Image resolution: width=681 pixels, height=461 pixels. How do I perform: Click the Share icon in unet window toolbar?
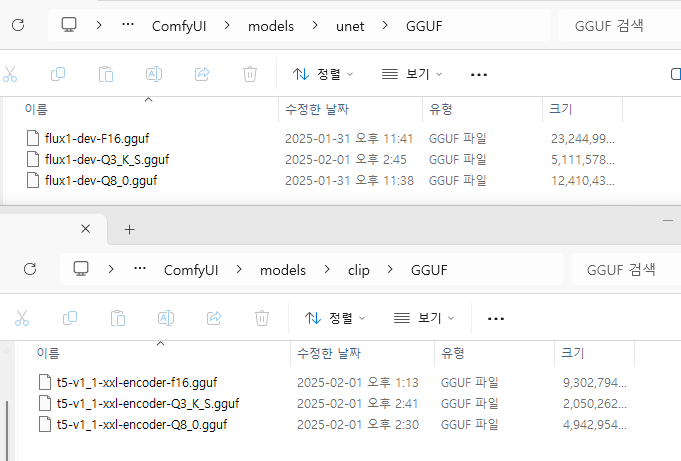[x=202, y=74]
